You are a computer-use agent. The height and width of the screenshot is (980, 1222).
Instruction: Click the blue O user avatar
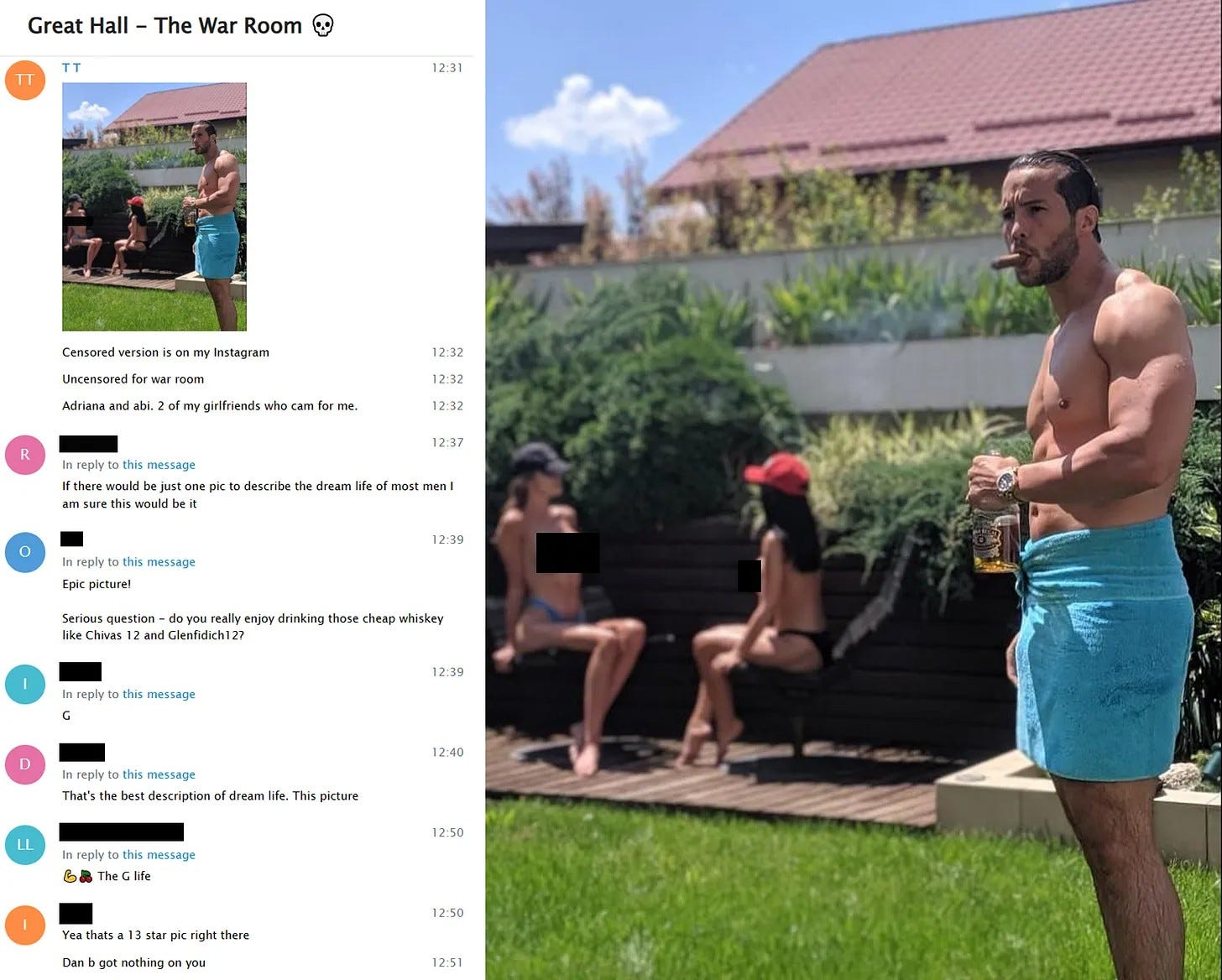(25, 552)
